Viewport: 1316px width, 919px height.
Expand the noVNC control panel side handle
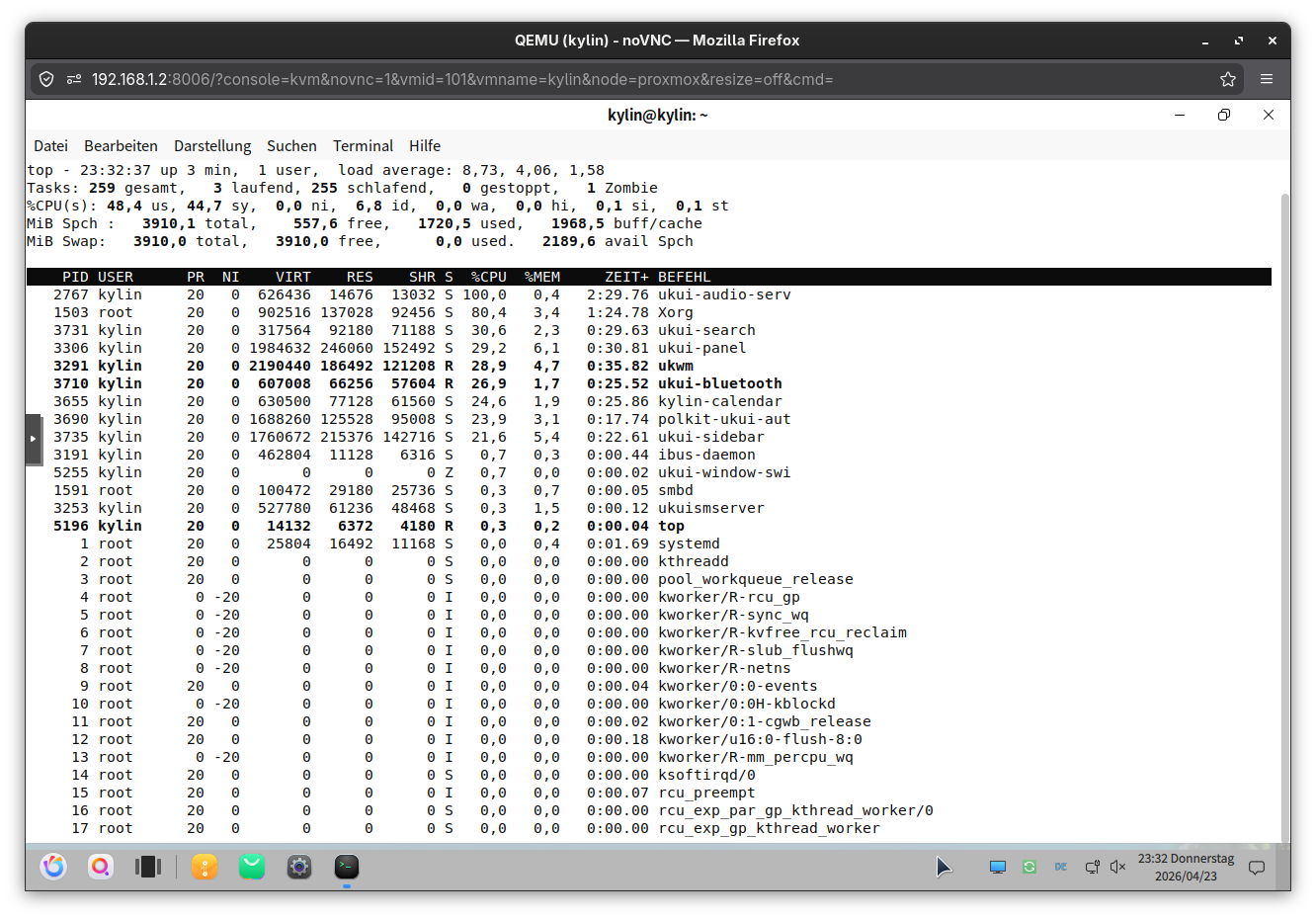click(x=34, y=439)
